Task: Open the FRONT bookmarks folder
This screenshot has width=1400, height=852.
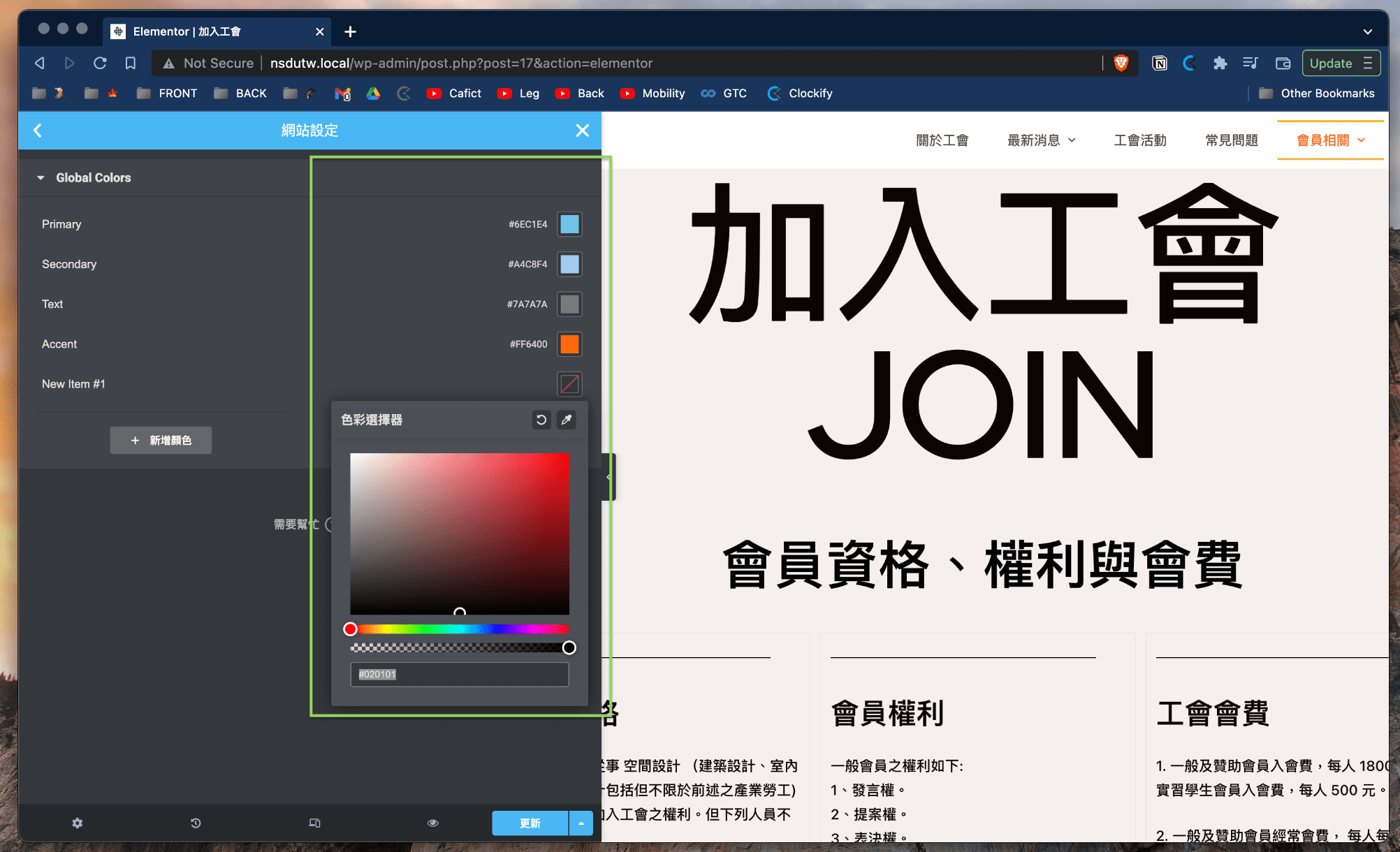Action: click(167, 93)
